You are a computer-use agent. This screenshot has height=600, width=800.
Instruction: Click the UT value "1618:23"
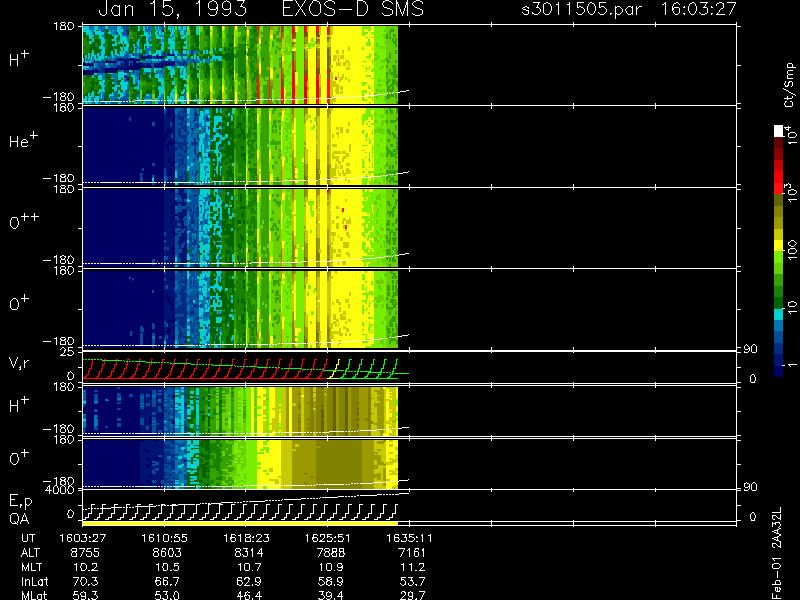tap(246, 538)
